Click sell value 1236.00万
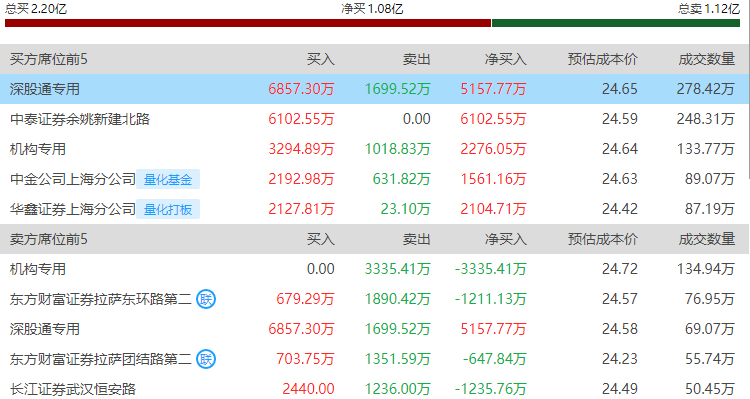Screen dimensions: 750x399 point(397,389)
